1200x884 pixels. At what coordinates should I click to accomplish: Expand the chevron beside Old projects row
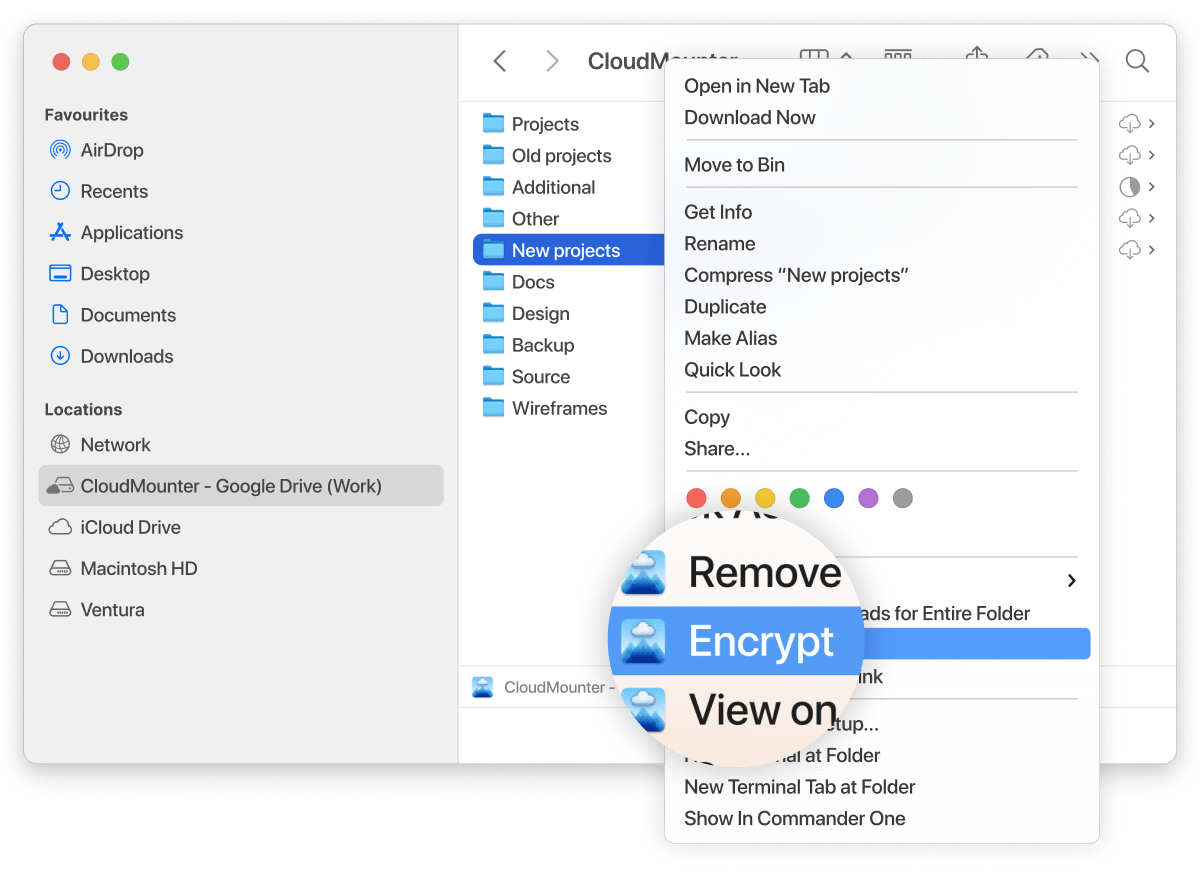coord(1152,155)
